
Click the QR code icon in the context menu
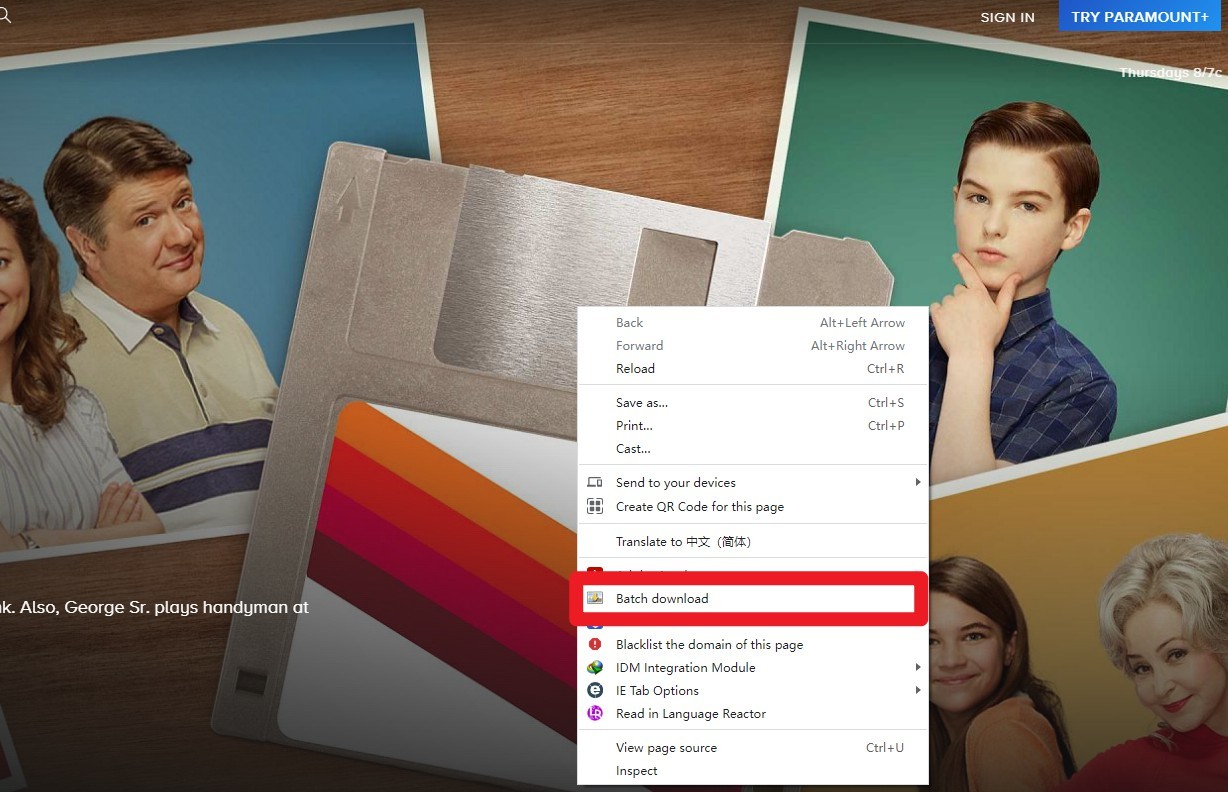[x=595, y=506]
